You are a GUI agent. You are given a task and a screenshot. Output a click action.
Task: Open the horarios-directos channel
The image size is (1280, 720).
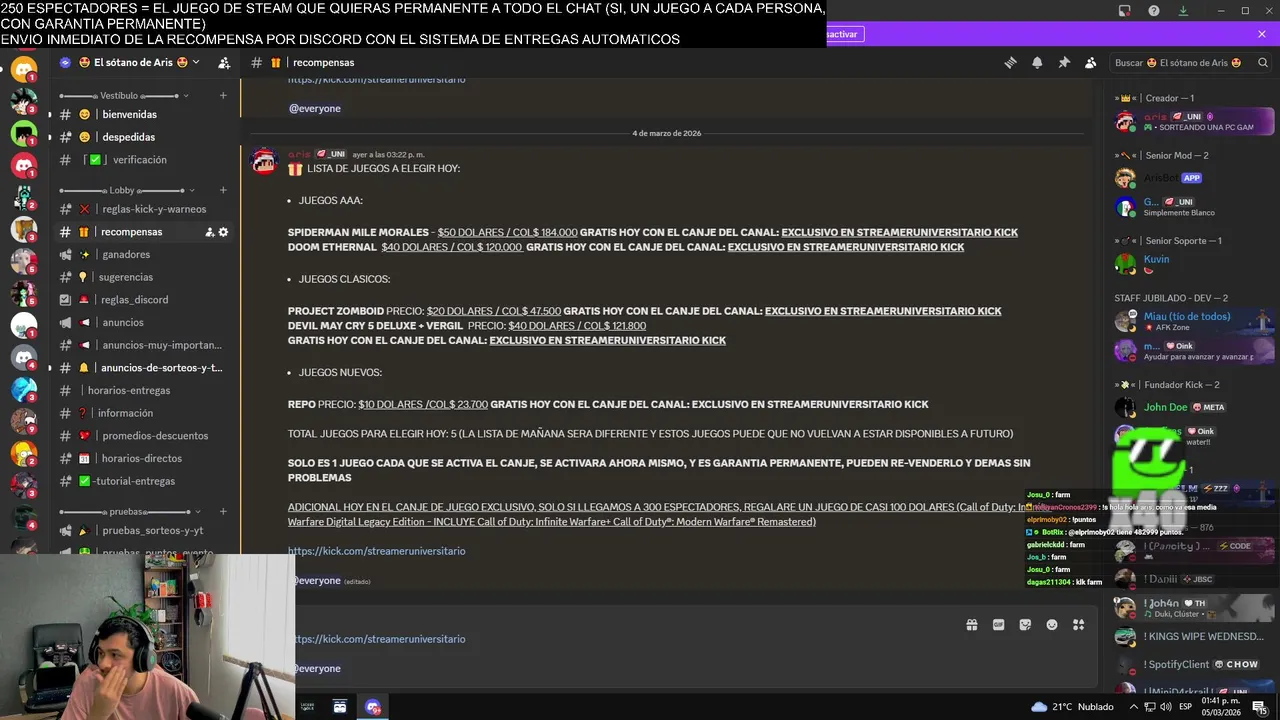pyautogui.click(x=142, y=458)
